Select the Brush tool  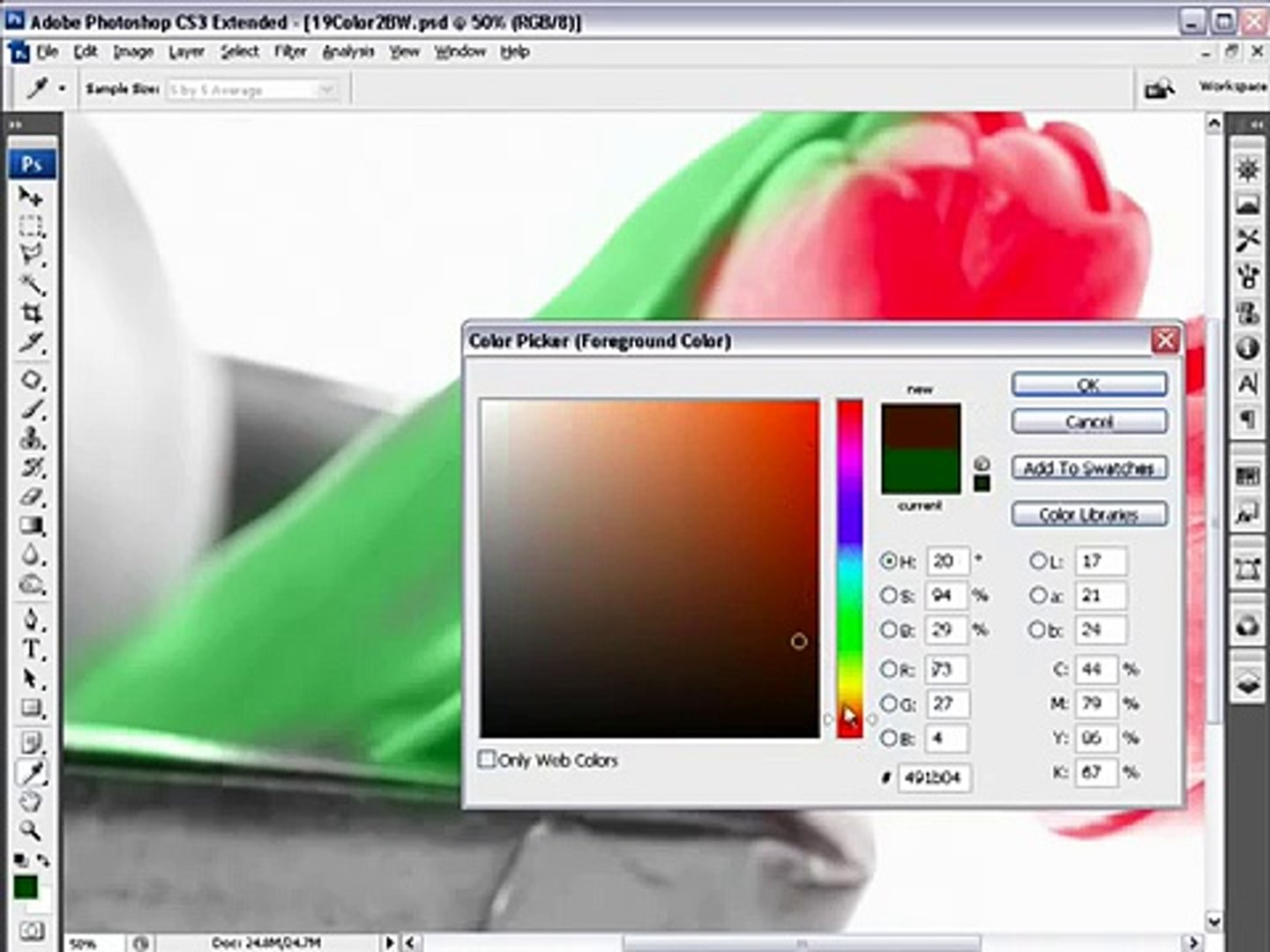click(31, 410)
